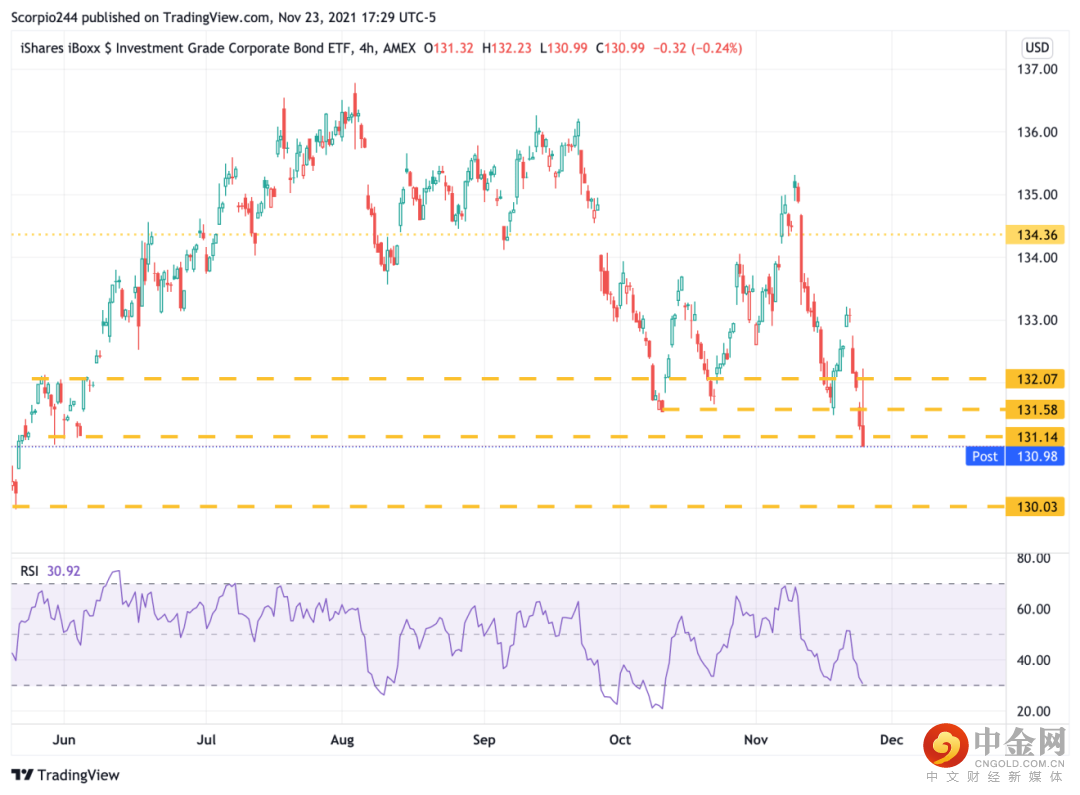Click the 134.00 price axis label
Viewport: 1080px width, 795px height.
pos(1037,258)
